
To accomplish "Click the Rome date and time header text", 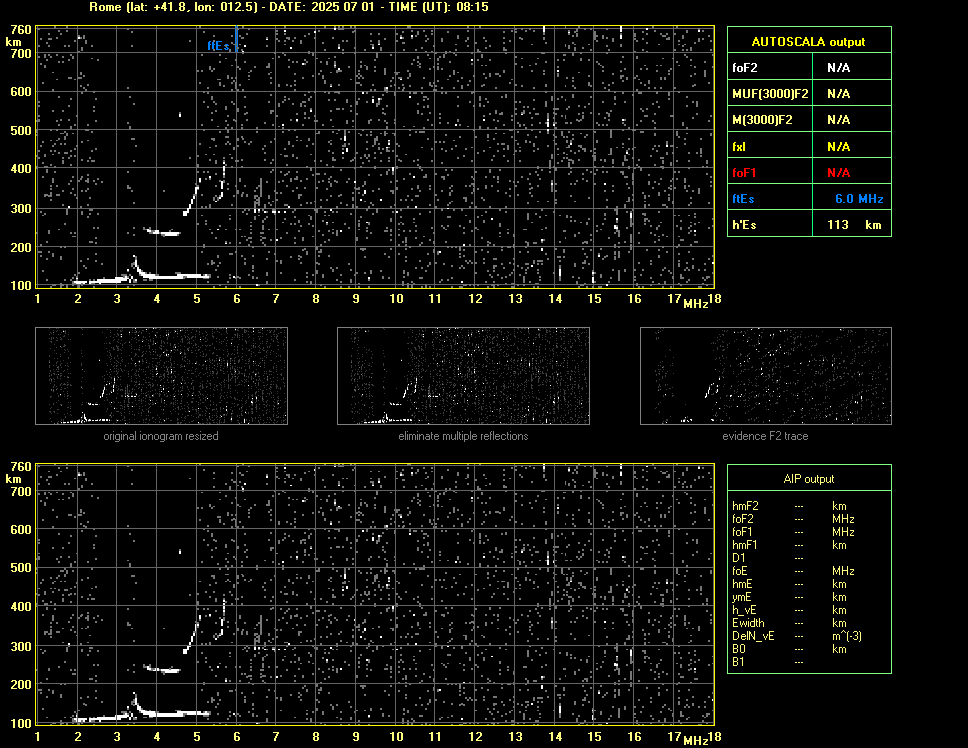I will pyautogui.click(x=288, y=7).
